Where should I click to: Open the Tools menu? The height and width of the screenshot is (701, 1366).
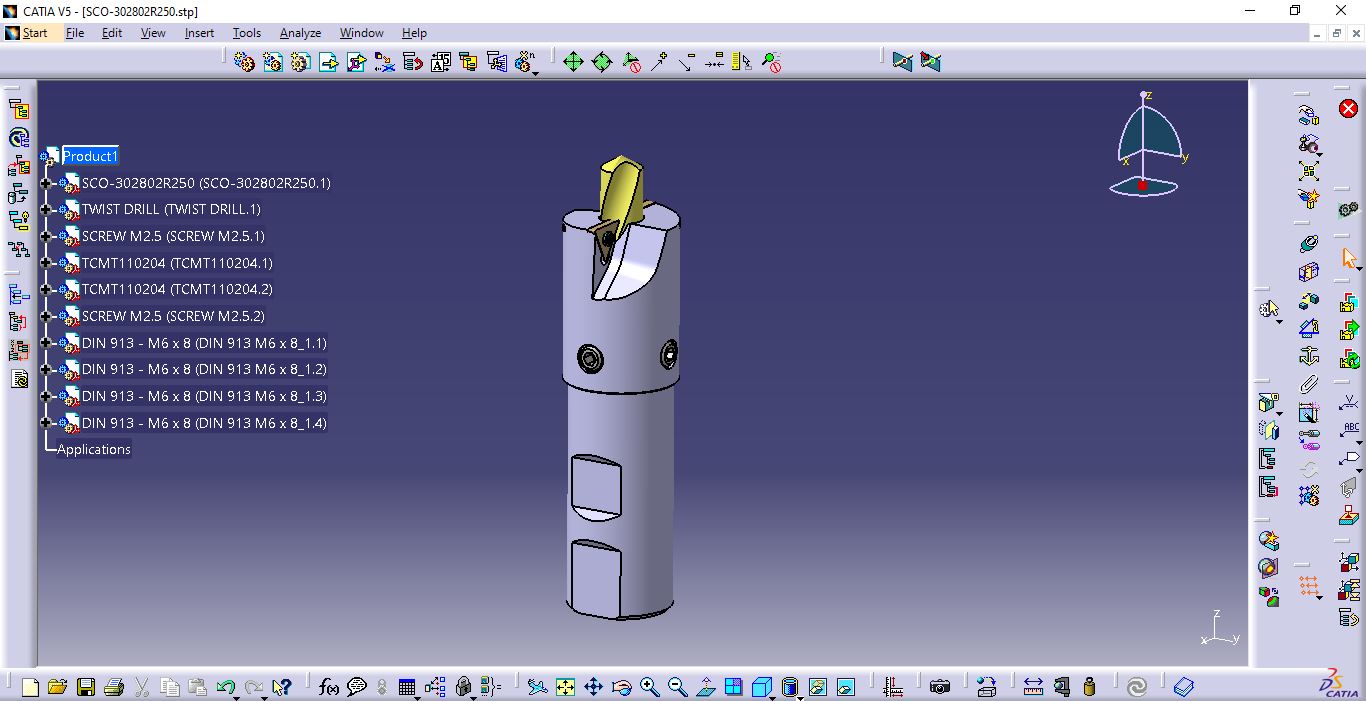[x=247, y=33]
